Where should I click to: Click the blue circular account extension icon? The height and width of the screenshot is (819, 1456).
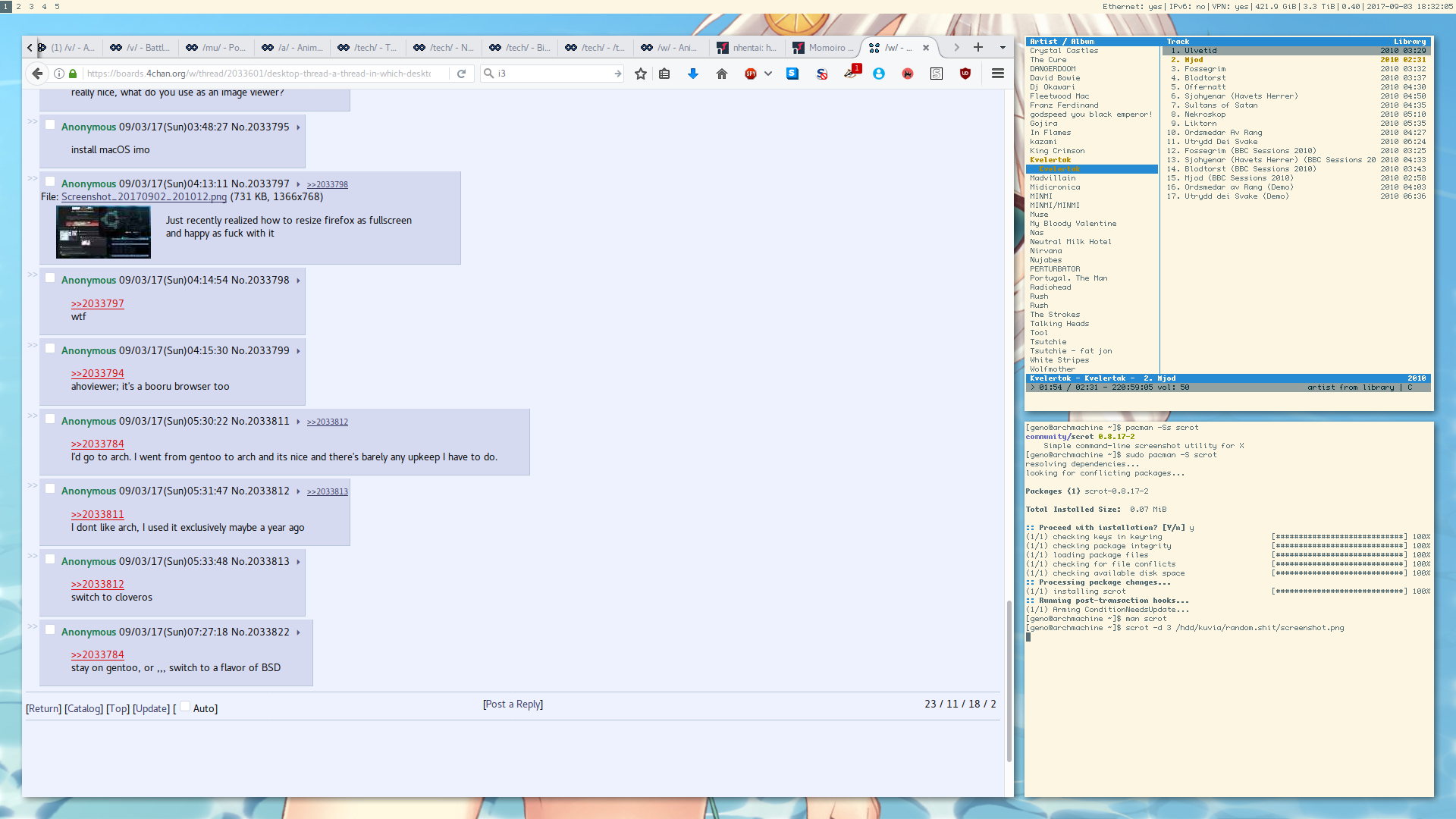point(879,74)
